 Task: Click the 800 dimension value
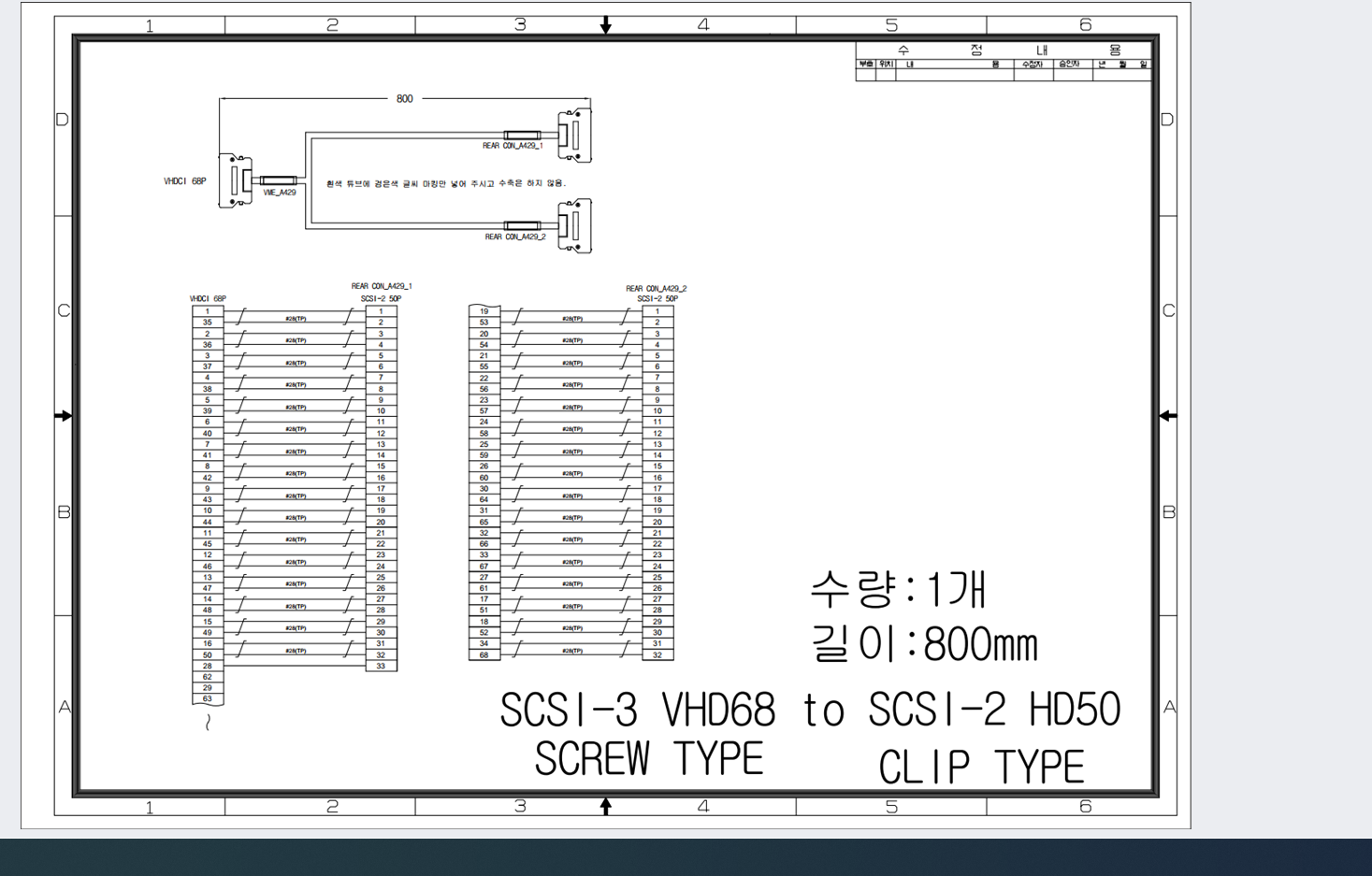click(404, 98)
